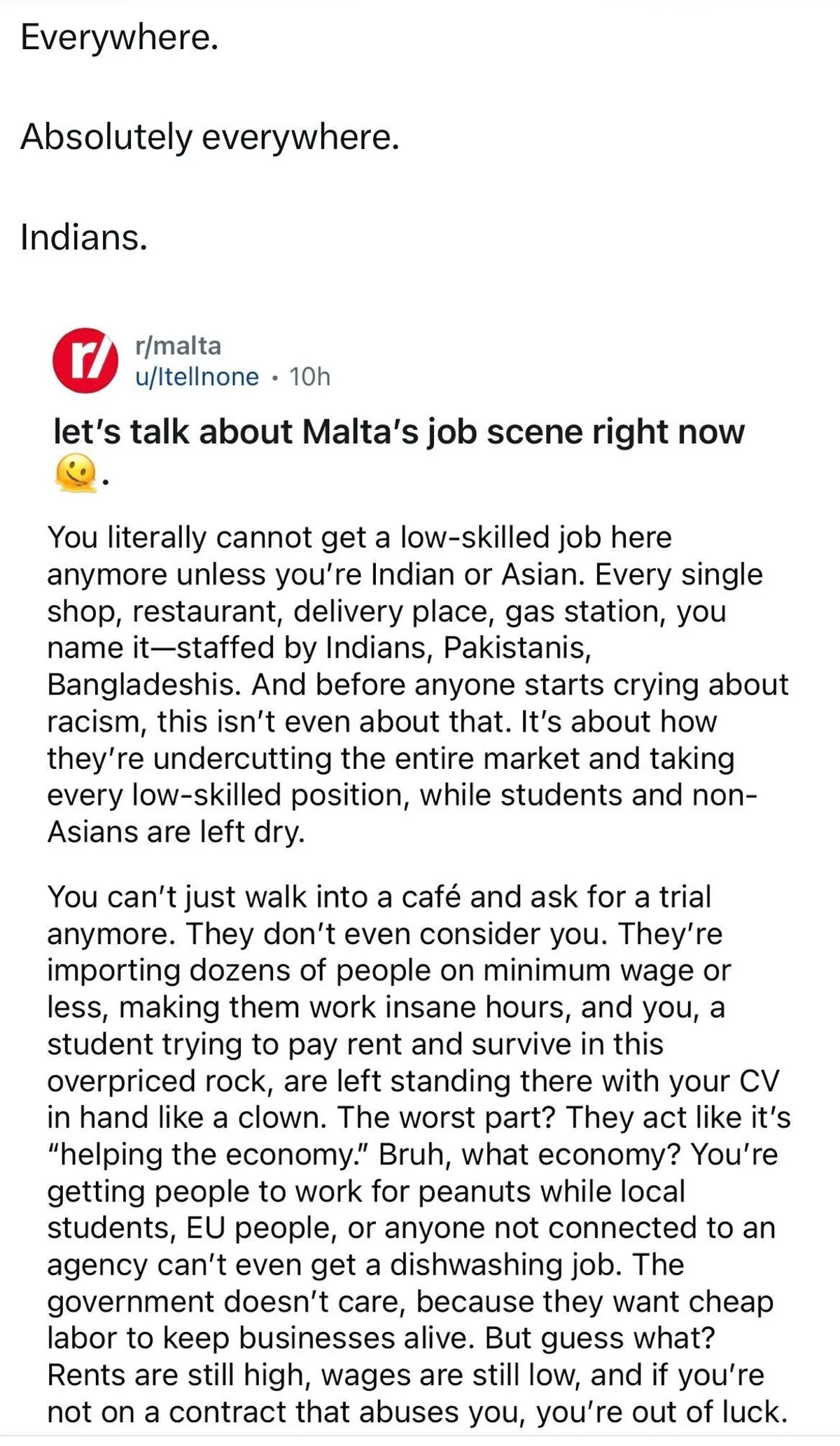840x1446 pixels.
Task: Open the post titled "let's talk about Malta's job scene"
Action: [x=398, y=432]
